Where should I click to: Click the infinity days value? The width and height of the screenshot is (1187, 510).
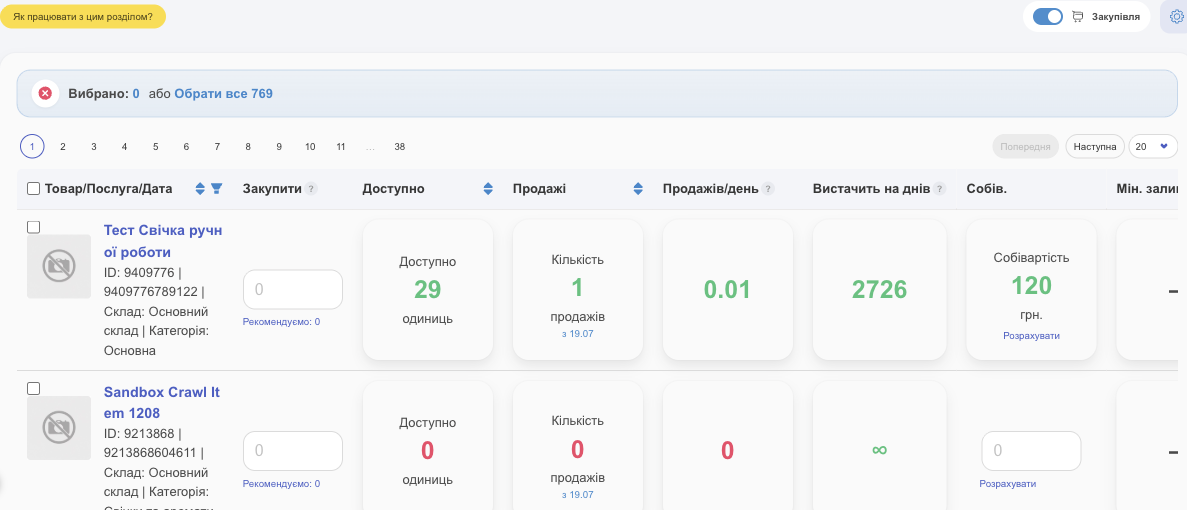[x=879, y=450]
